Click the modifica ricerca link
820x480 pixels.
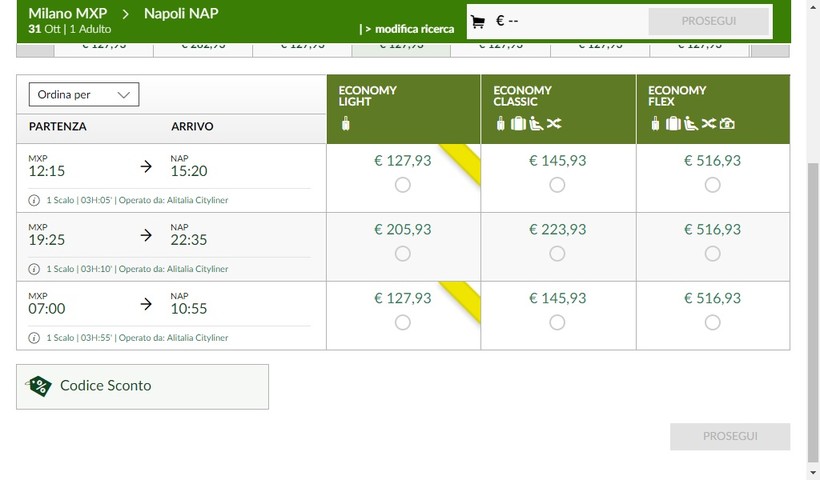pos(410,29)
